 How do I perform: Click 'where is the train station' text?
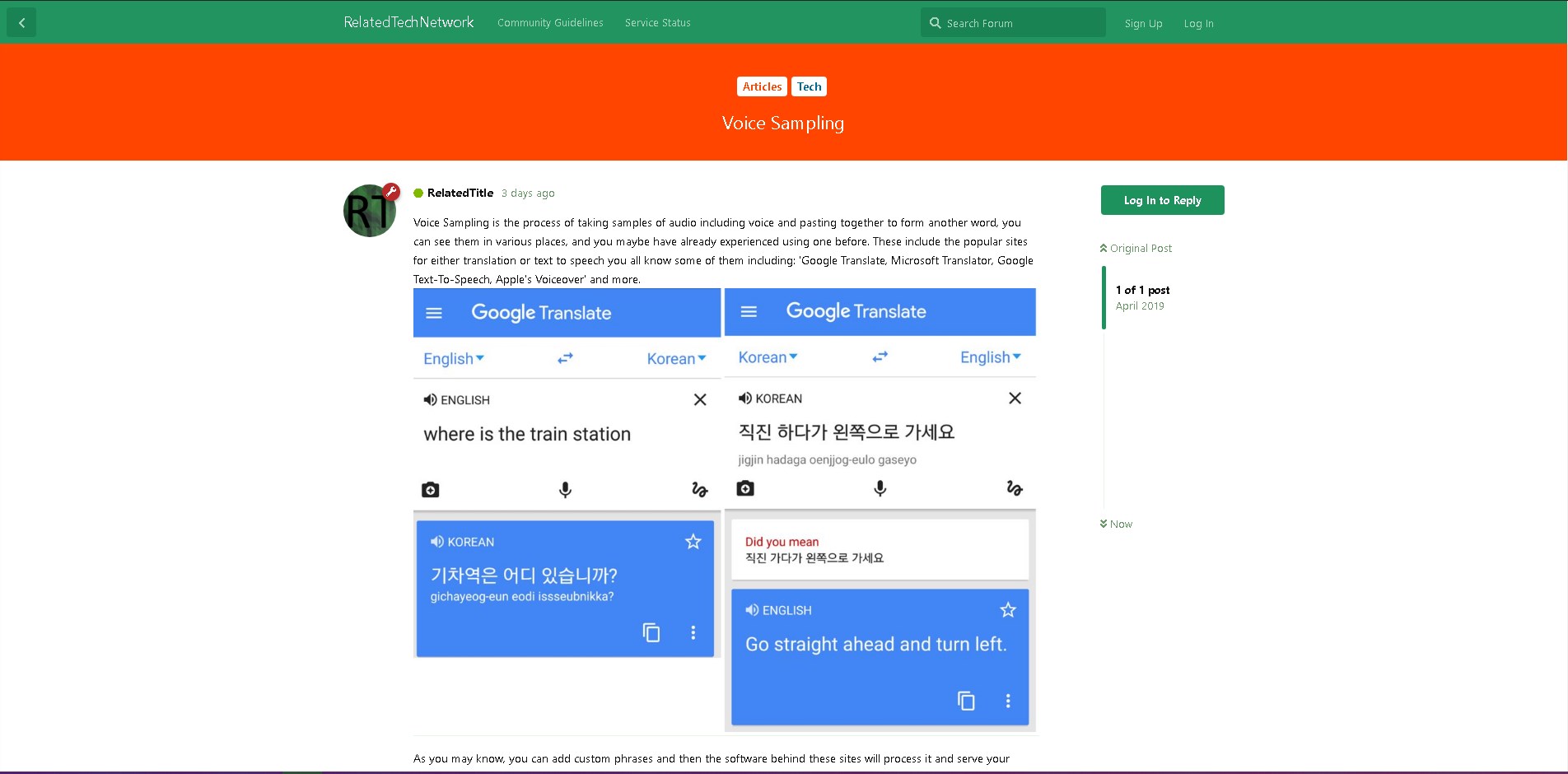[x=527, y=434]
